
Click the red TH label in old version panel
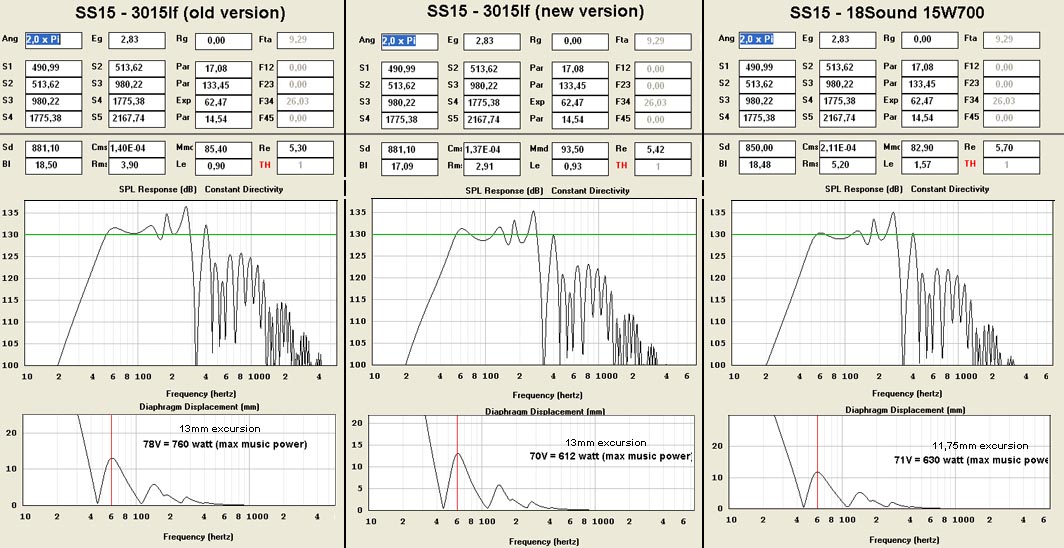266,165
